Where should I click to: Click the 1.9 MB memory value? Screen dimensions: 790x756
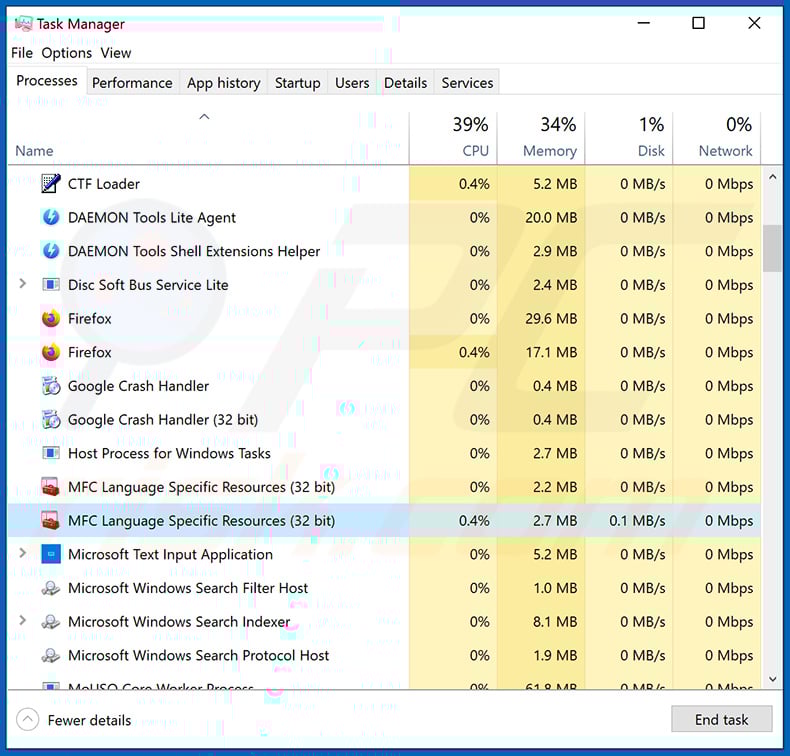(555, 655)
